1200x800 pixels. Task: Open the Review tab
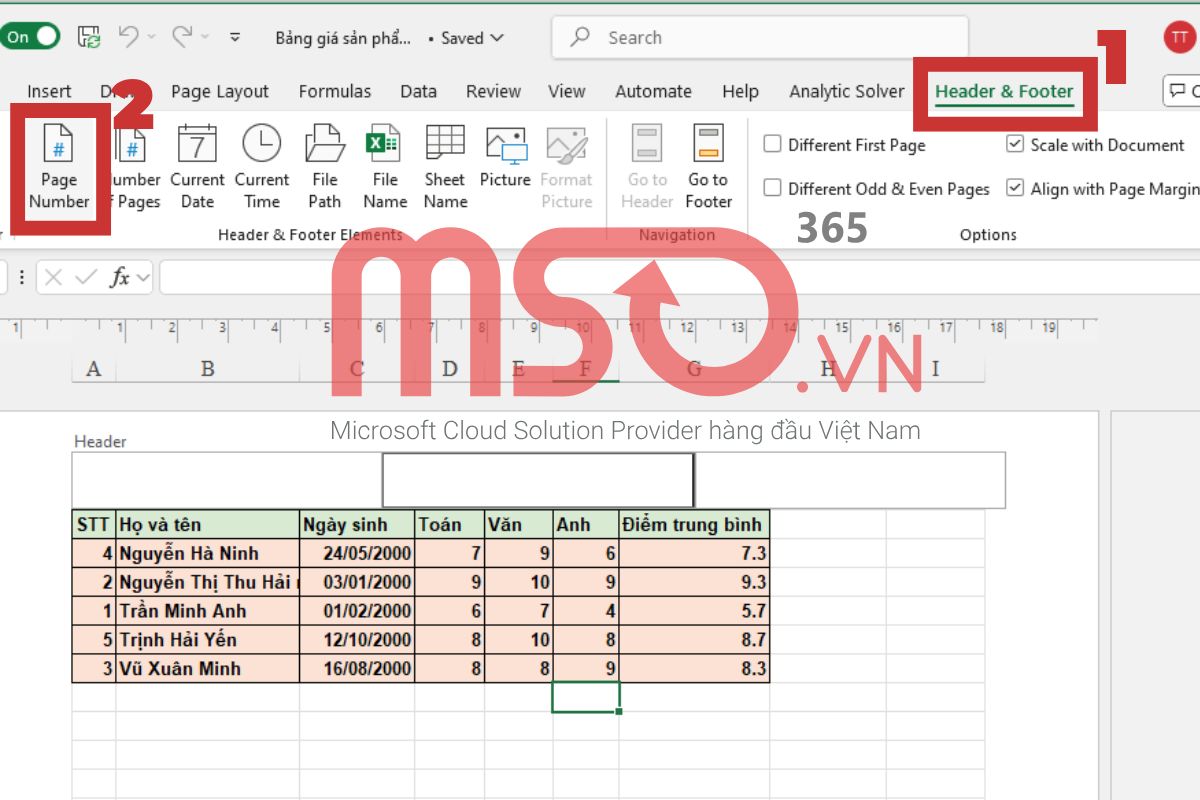(x=493, y=91)
